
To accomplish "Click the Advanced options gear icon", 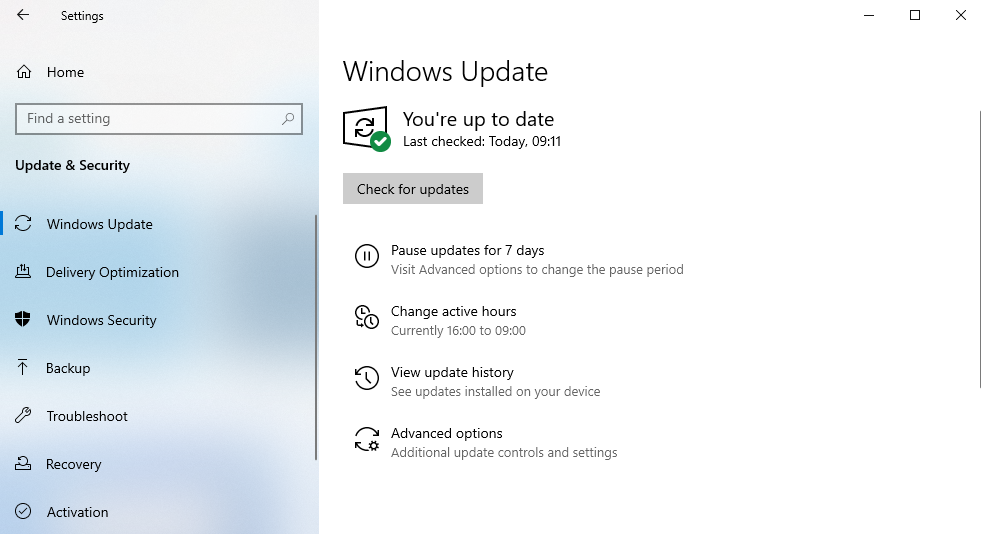I will point(367,440).
